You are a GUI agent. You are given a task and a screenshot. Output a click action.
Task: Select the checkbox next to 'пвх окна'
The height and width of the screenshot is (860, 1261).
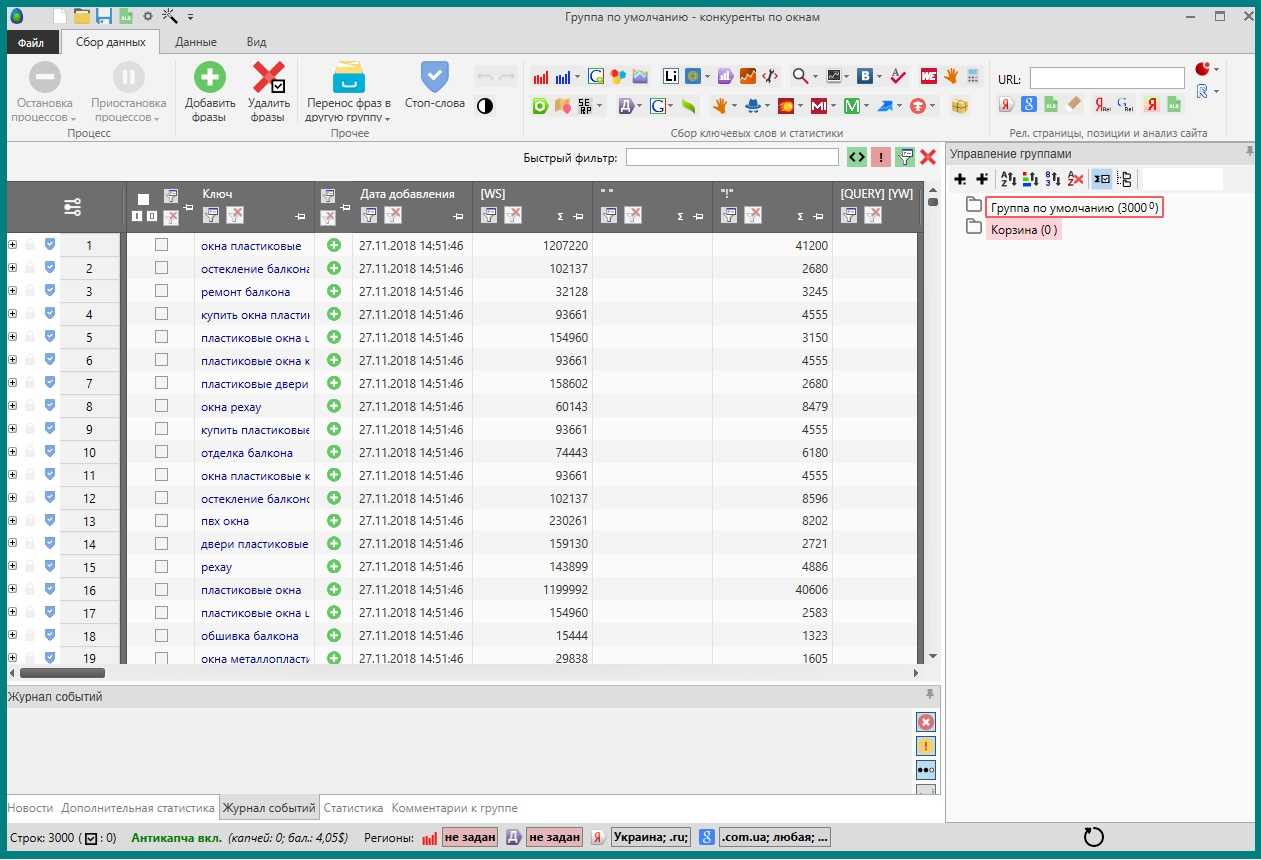(x=161, y=521)
